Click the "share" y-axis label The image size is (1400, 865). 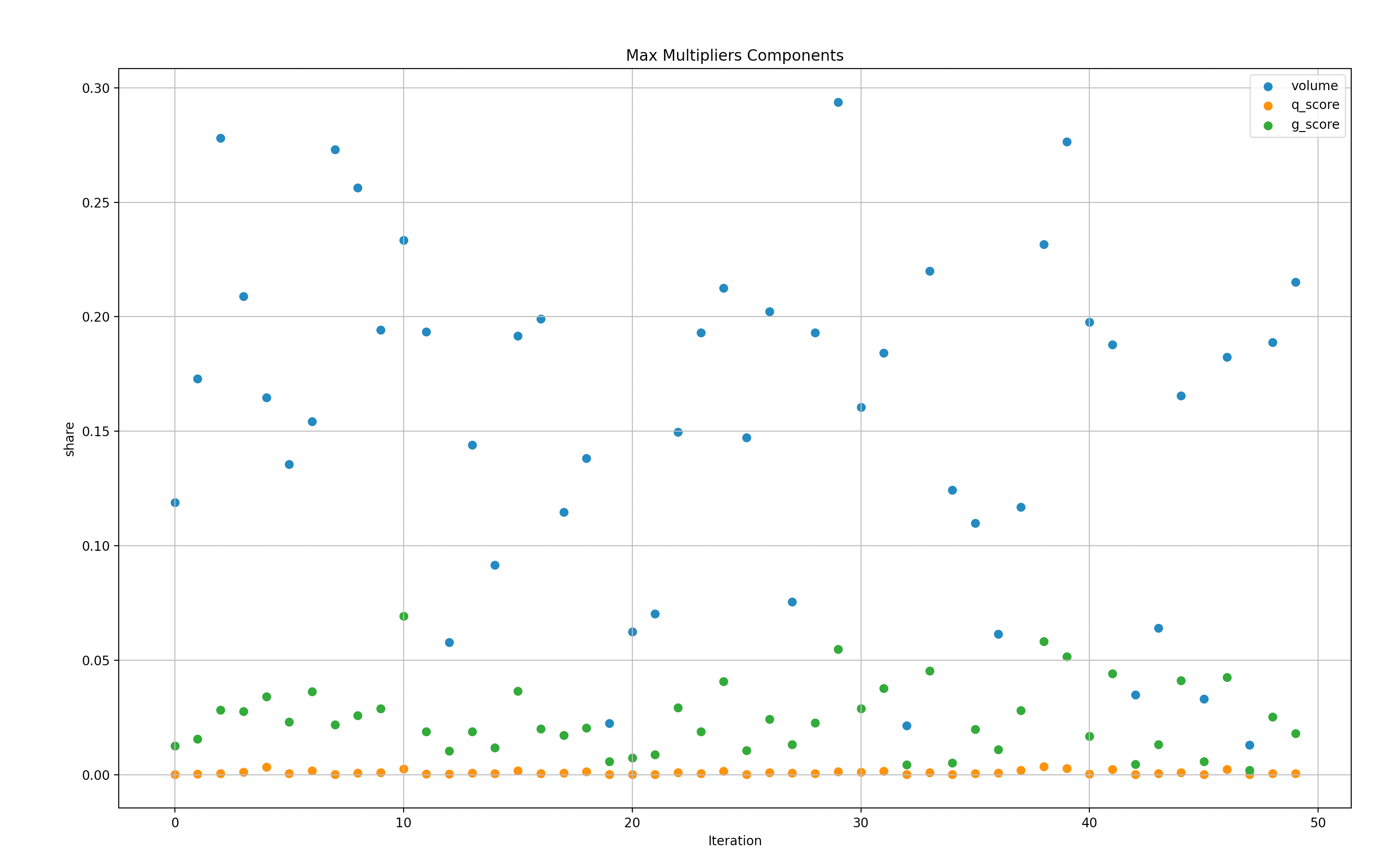coord(69,439)
